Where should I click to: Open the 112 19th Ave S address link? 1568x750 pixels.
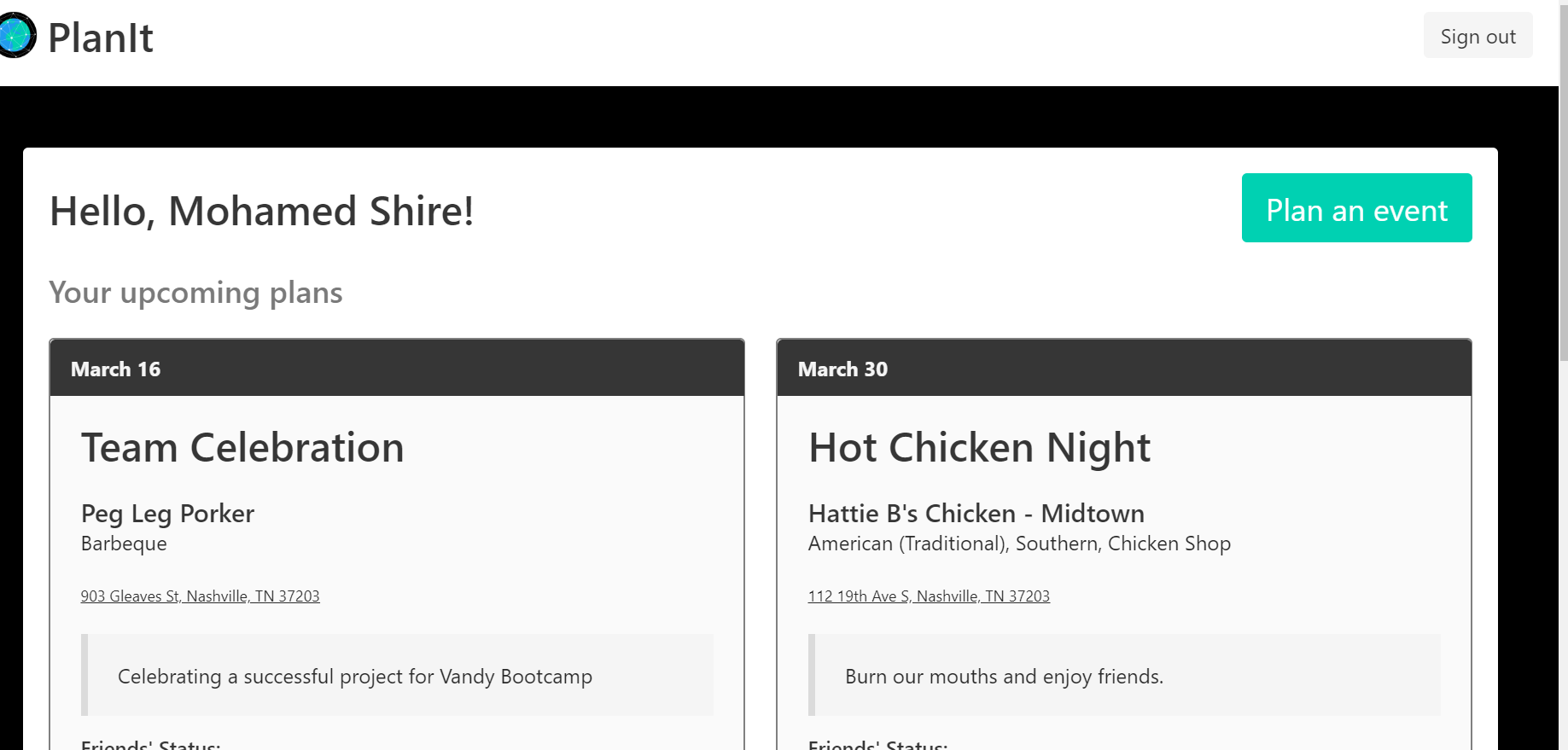point(928,596)
